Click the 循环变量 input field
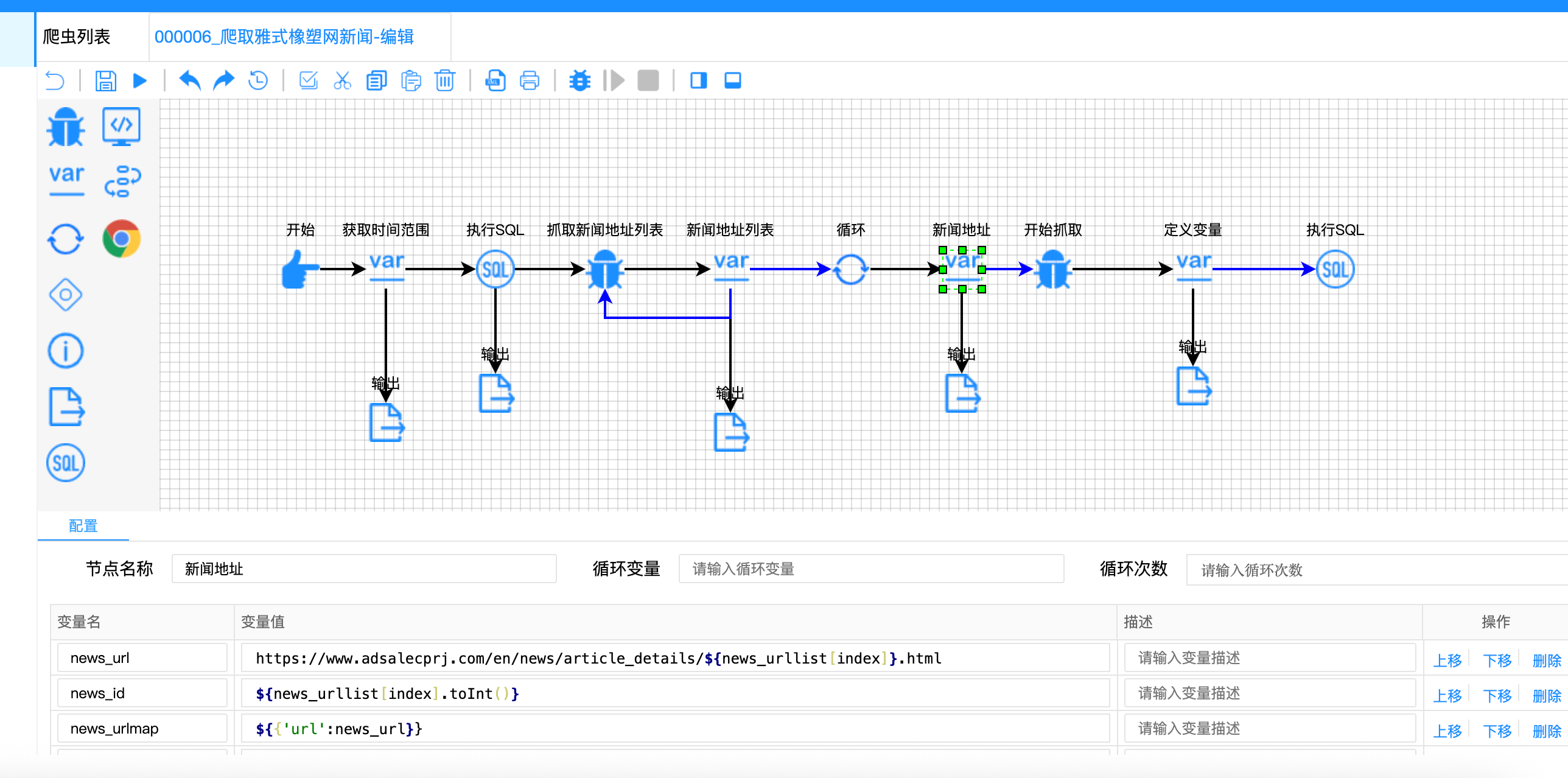Screen dimensions: 1568x778 click(870, 569)
